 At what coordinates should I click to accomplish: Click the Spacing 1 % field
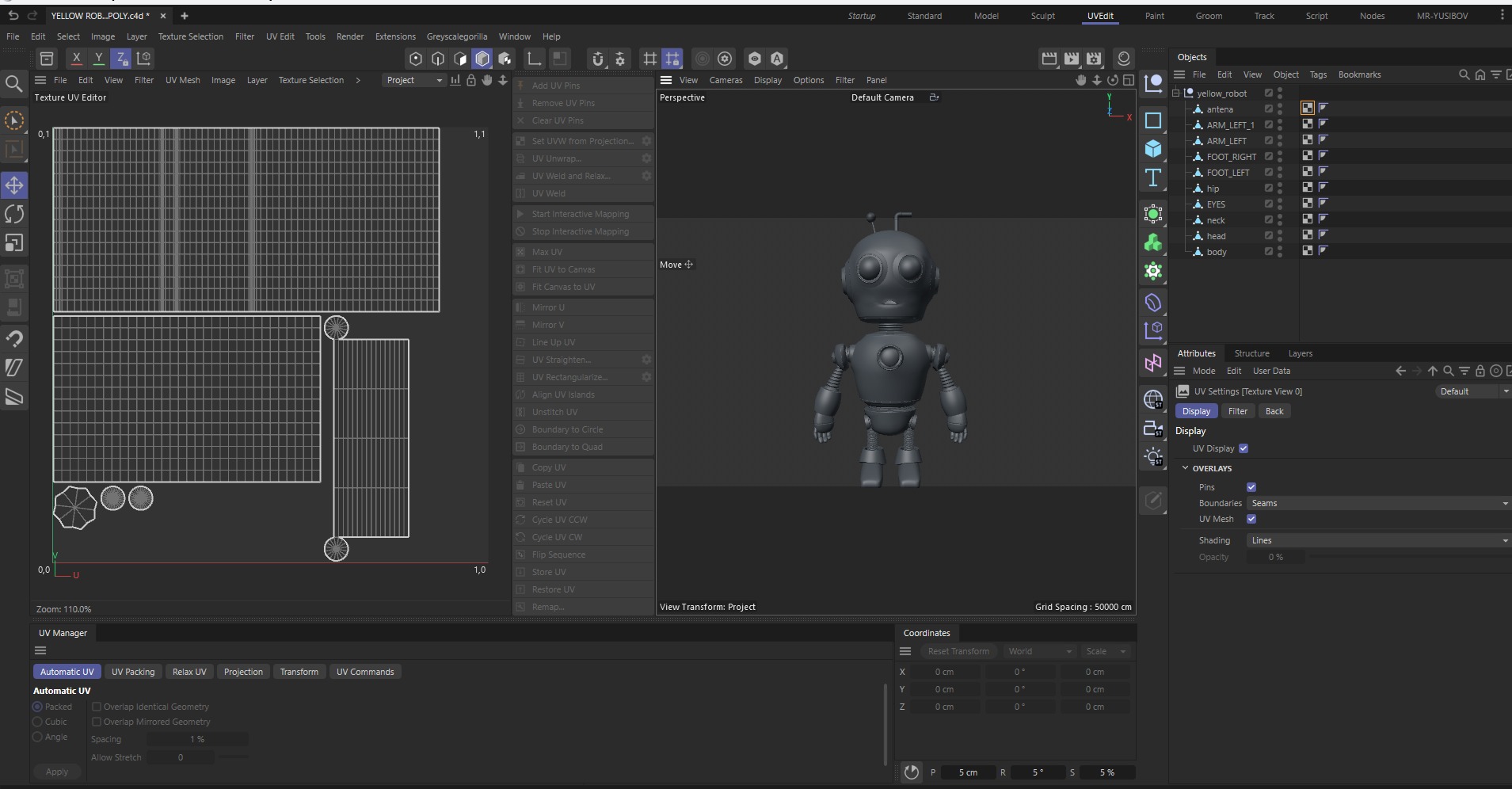[x=198, y=739]
